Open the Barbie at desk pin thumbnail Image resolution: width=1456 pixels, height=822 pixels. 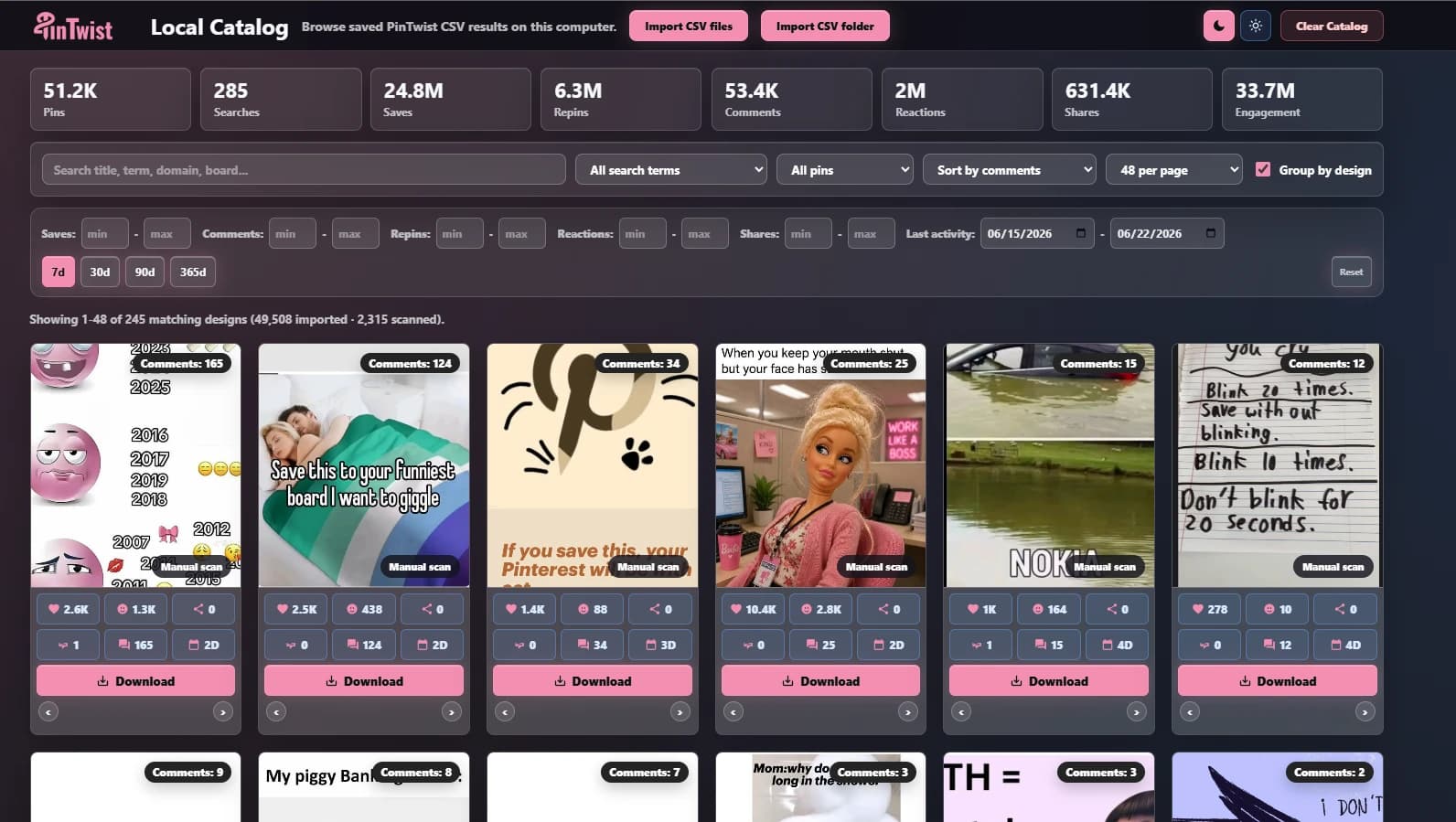tap(820, 465)
